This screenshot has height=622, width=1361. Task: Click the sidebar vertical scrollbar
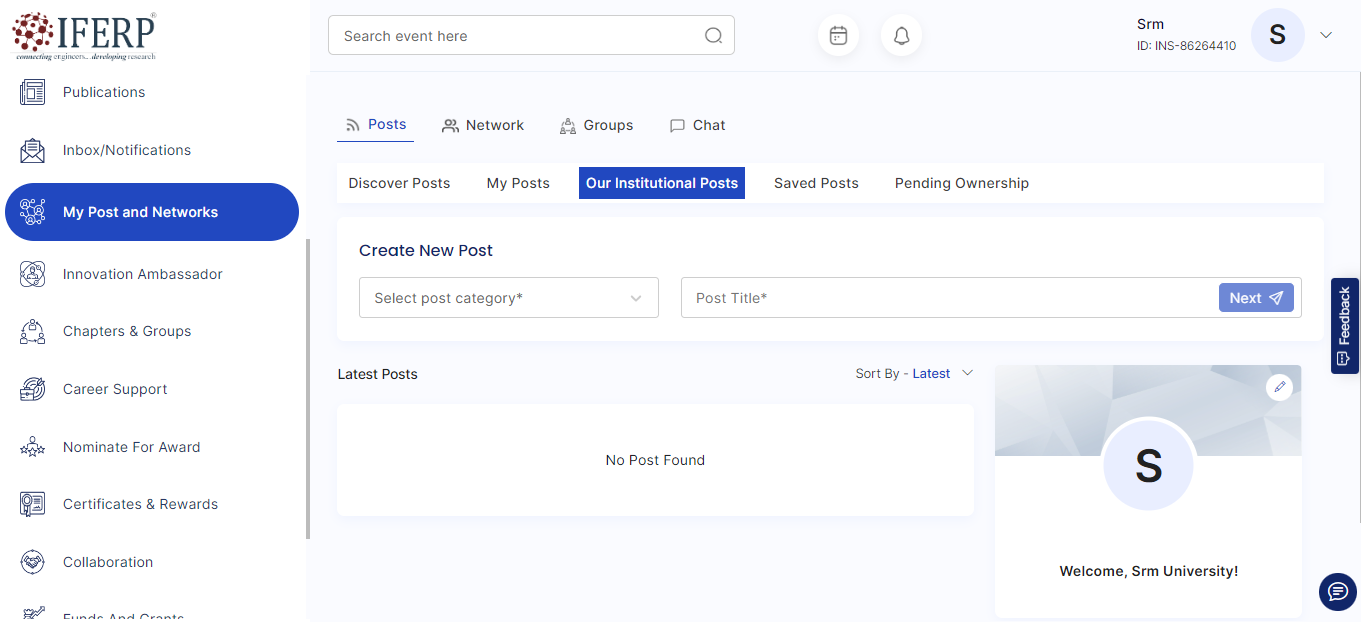coord(308,390)
